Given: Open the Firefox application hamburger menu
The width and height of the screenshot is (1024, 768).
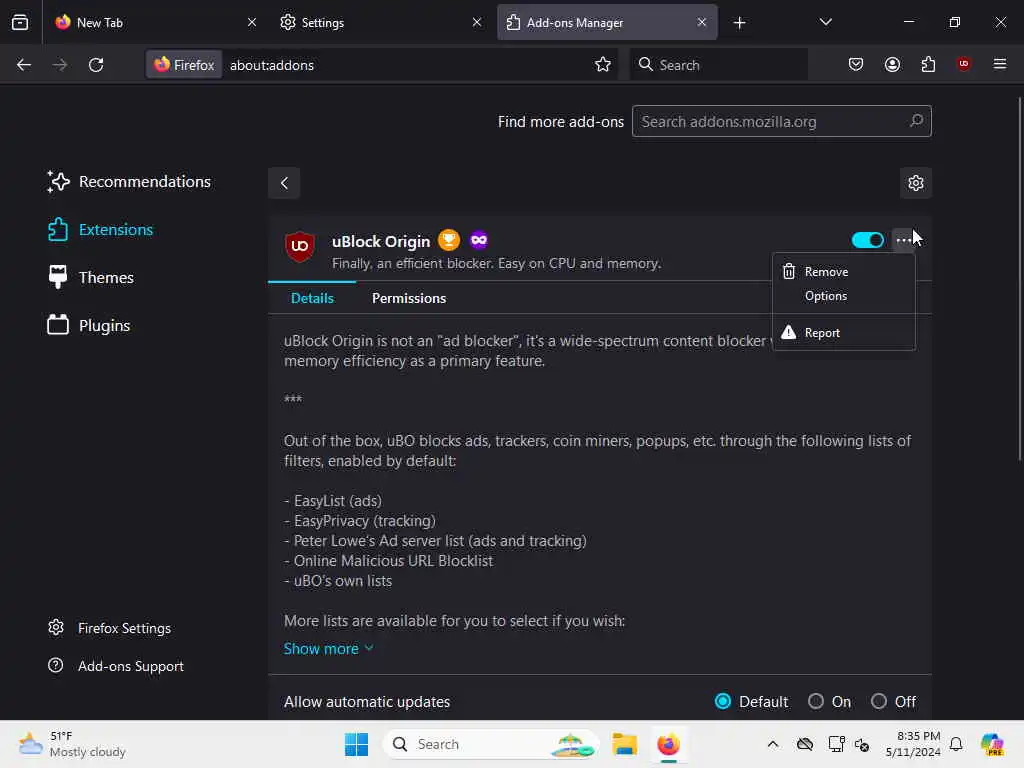Looking at the screenshot, I should tap(1000, 64).
